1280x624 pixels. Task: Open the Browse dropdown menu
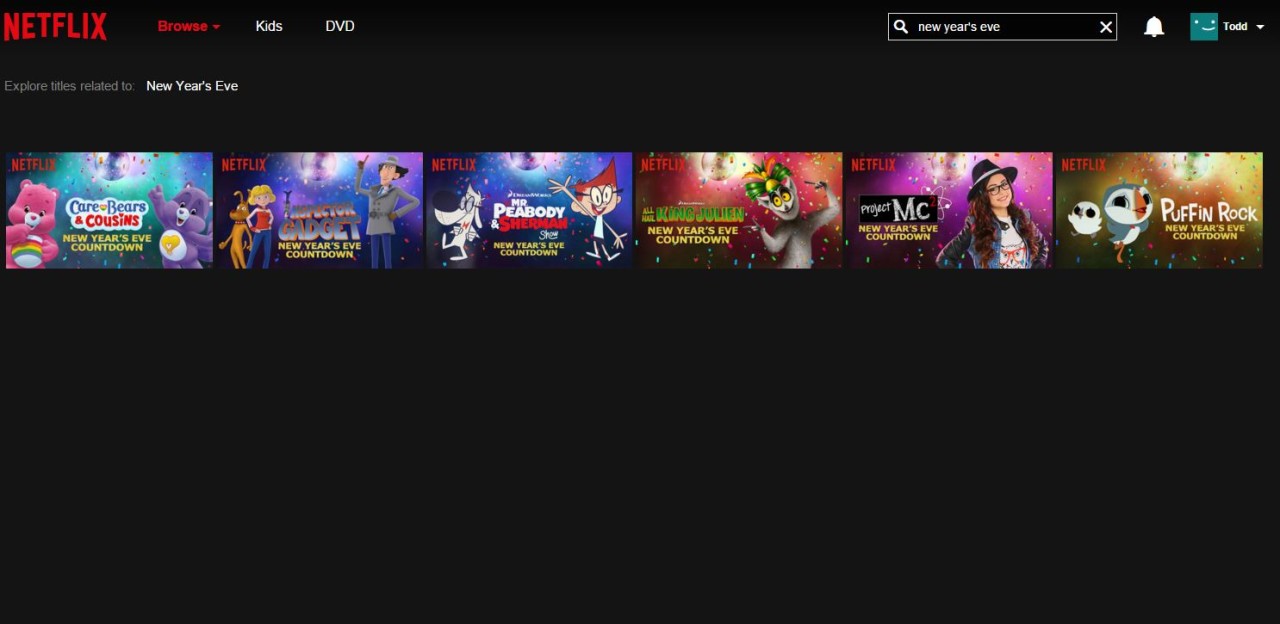pyautogui.click(x=188, y=26)
